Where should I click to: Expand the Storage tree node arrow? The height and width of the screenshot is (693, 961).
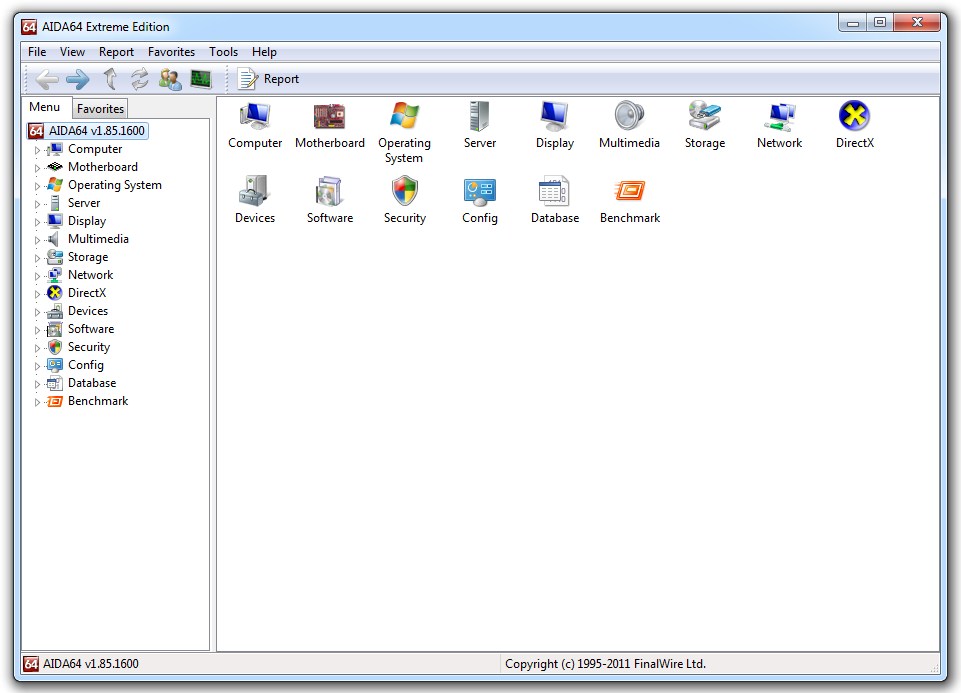[37, 258]
